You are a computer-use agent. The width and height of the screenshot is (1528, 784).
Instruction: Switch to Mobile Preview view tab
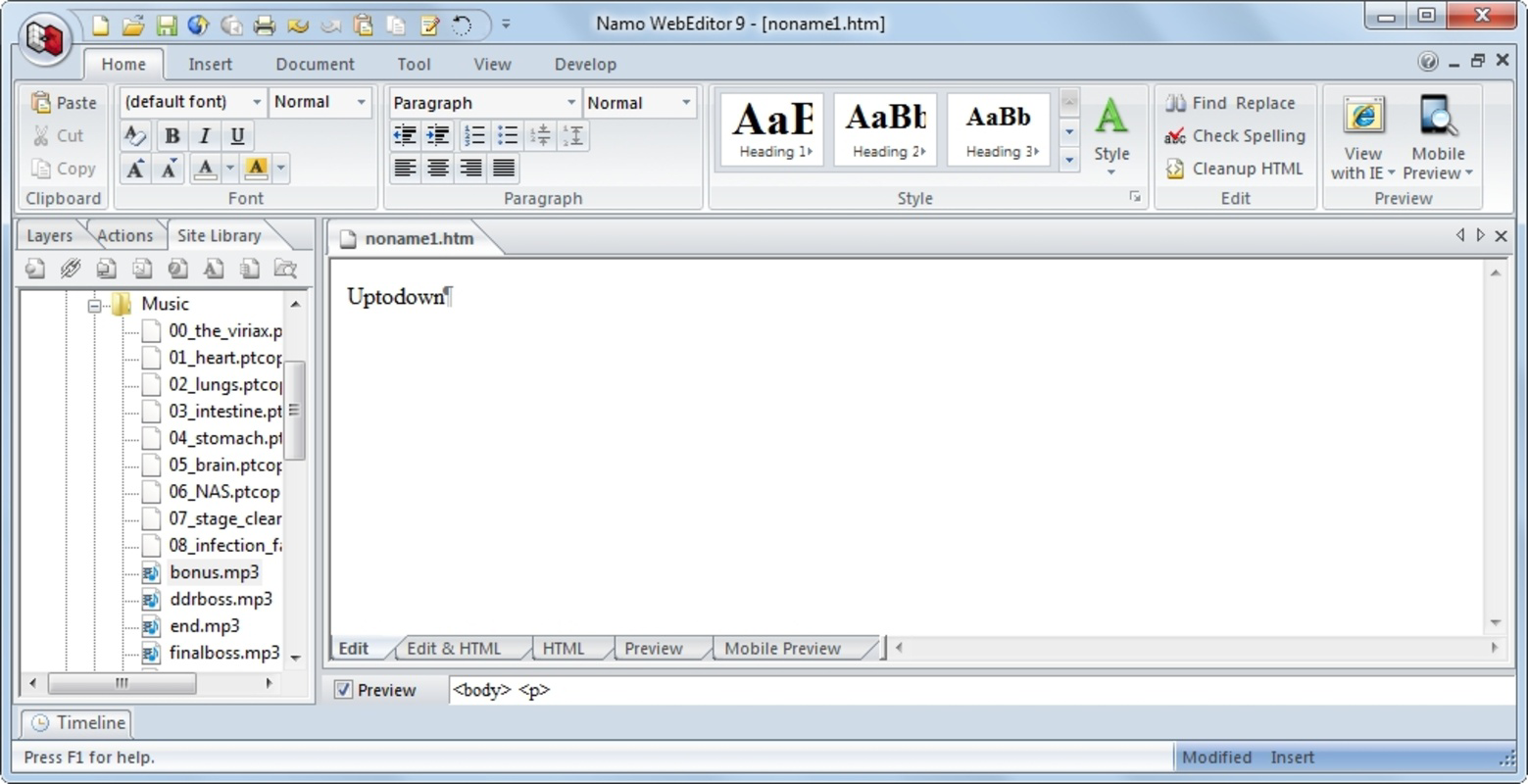tap(782, 649)
